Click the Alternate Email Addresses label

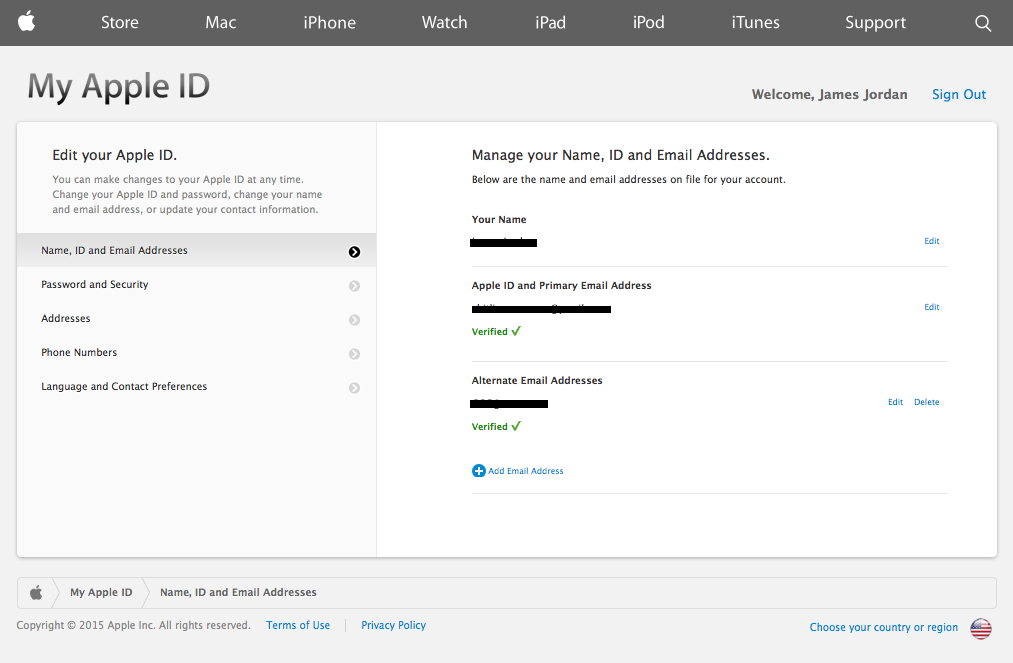coord(537,381)
